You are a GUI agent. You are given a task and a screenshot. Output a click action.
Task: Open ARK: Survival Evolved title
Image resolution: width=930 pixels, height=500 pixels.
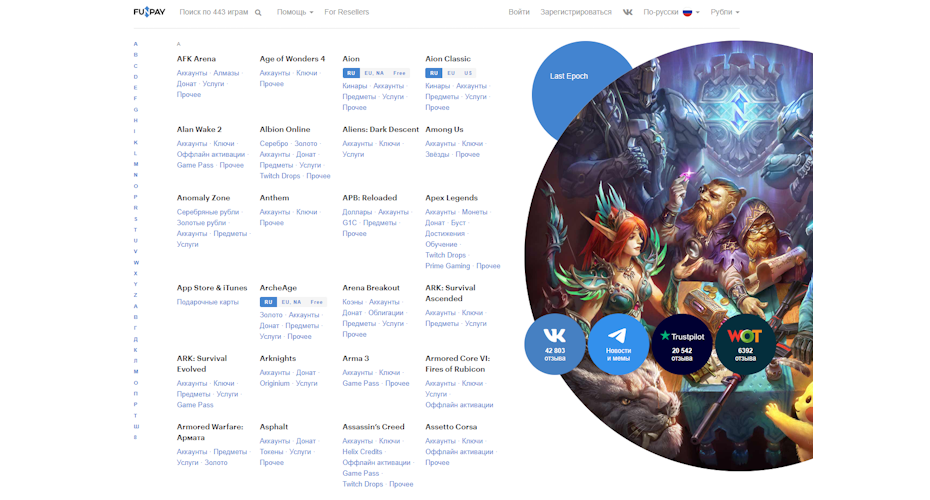point(202,364)
